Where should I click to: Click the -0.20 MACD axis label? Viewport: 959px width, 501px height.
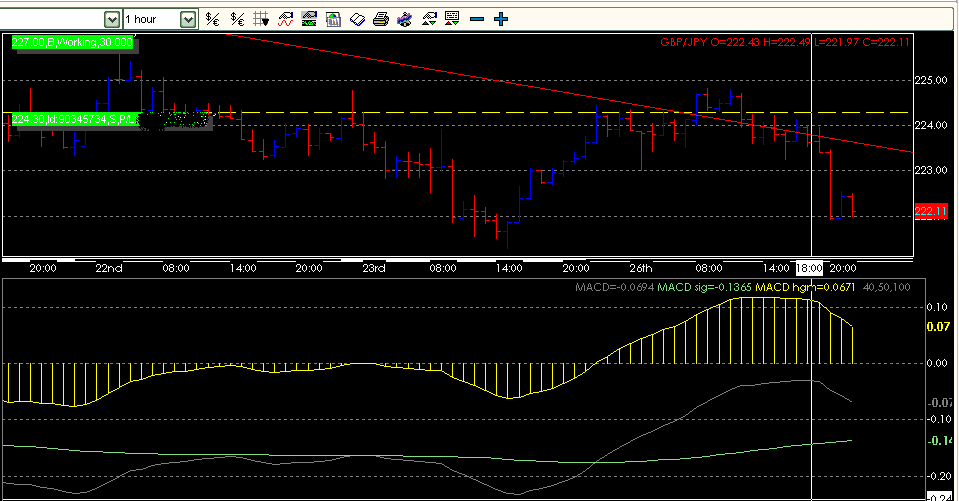tap(939, 477)
